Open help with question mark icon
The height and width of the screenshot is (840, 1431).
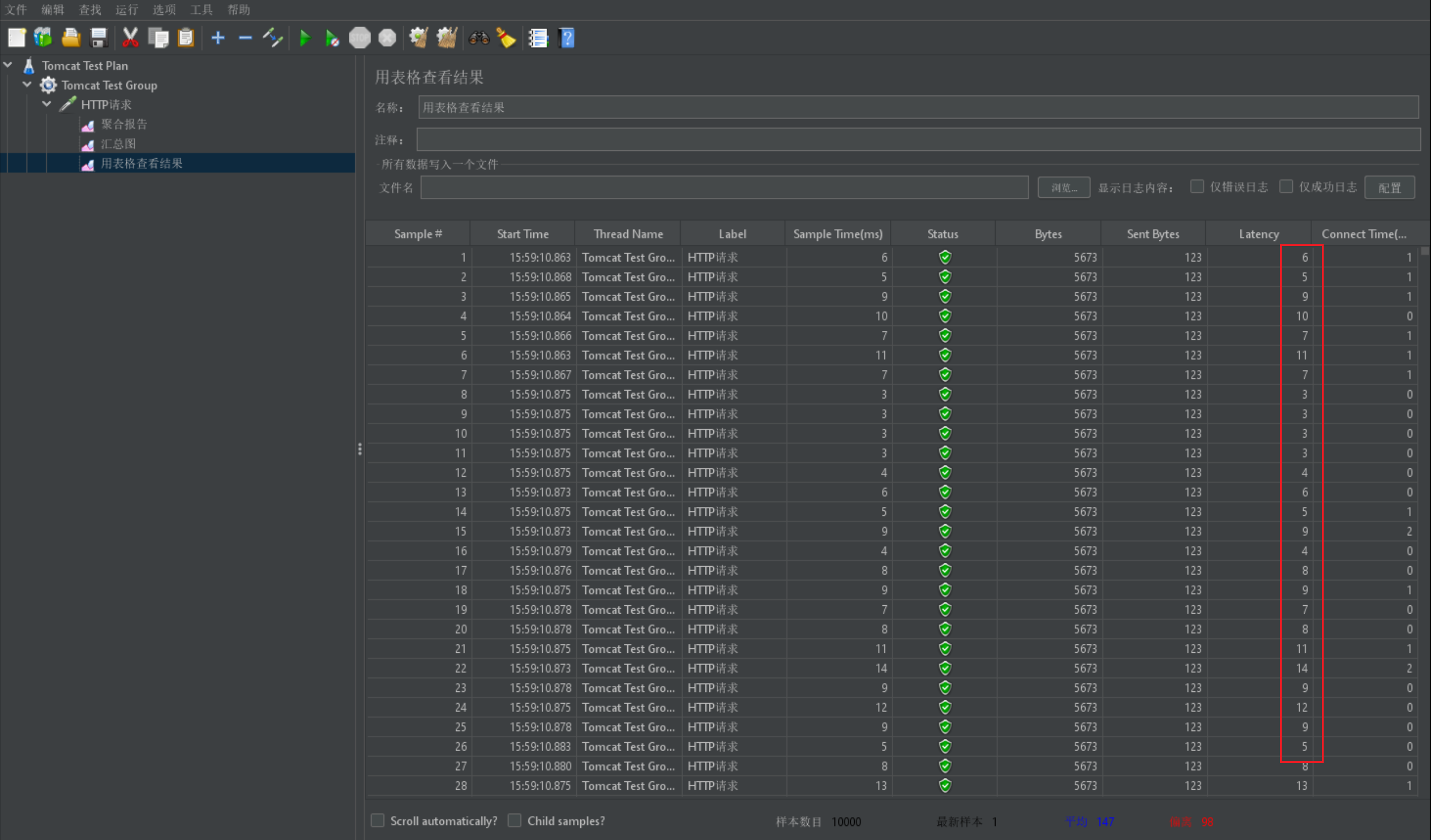pyautogui.click(x=566, y=38)
